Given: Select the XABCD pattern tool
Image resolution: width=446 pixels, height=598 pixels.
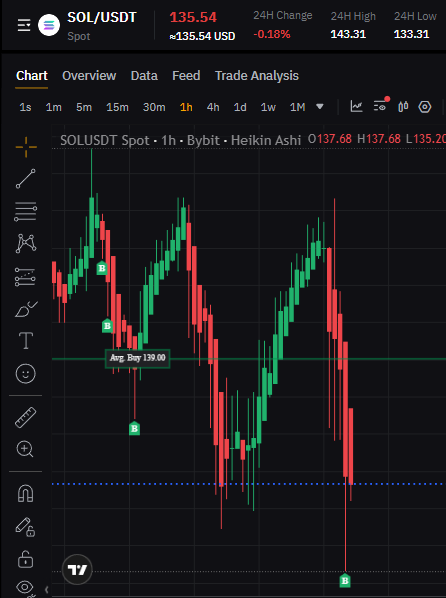Looking at the screenshot, I should pyautogui.click(x=26, y=243).
